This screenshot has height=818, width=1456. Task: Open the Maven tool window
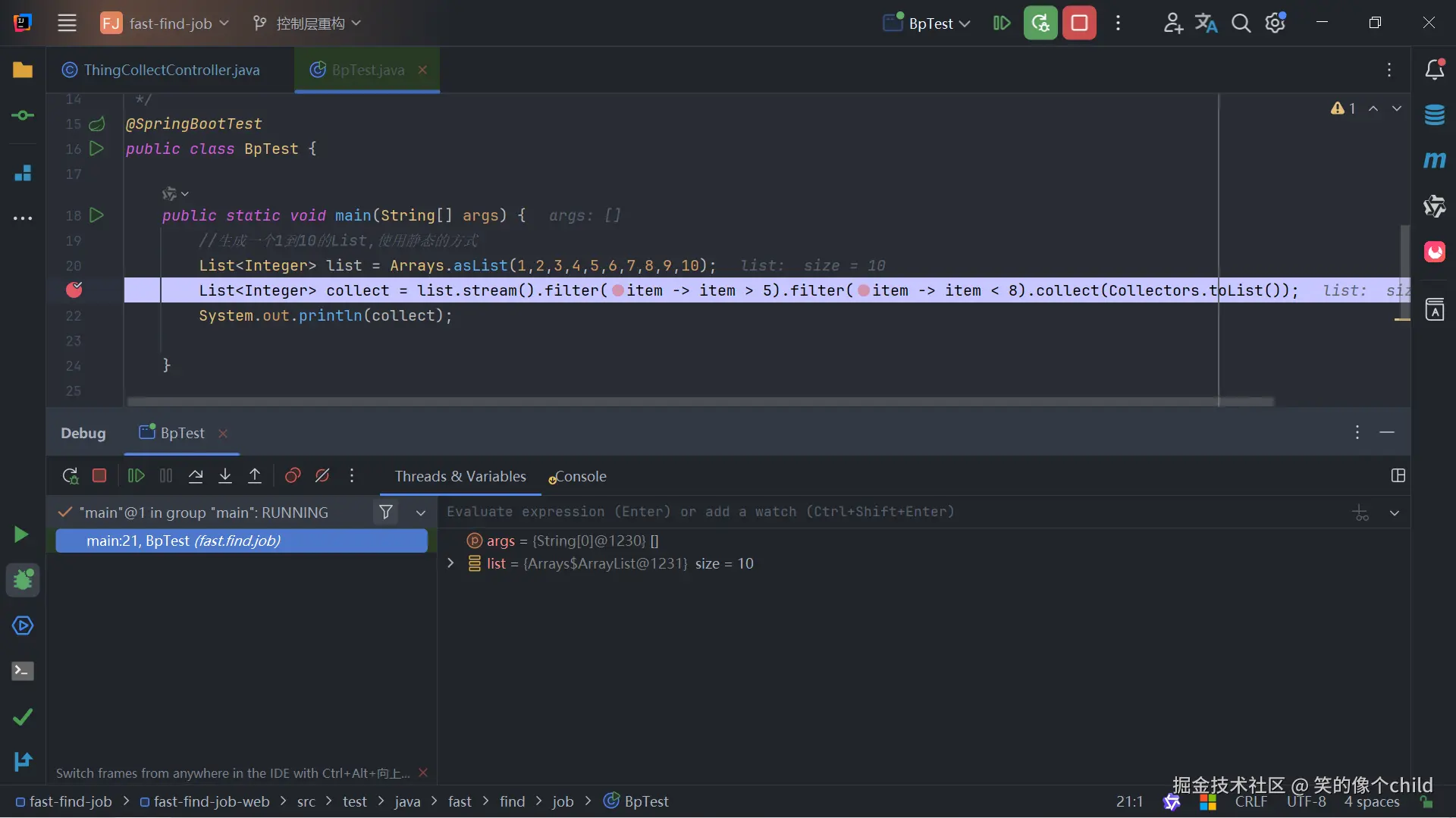point(1434,160)
